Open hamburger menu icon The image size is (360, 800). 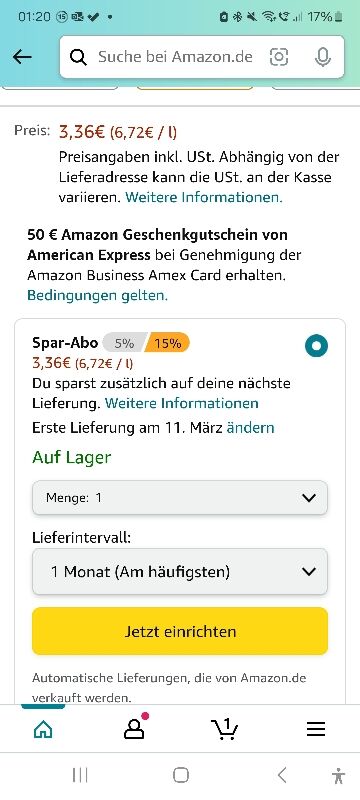pyautogui.click(x=316, y=730)
